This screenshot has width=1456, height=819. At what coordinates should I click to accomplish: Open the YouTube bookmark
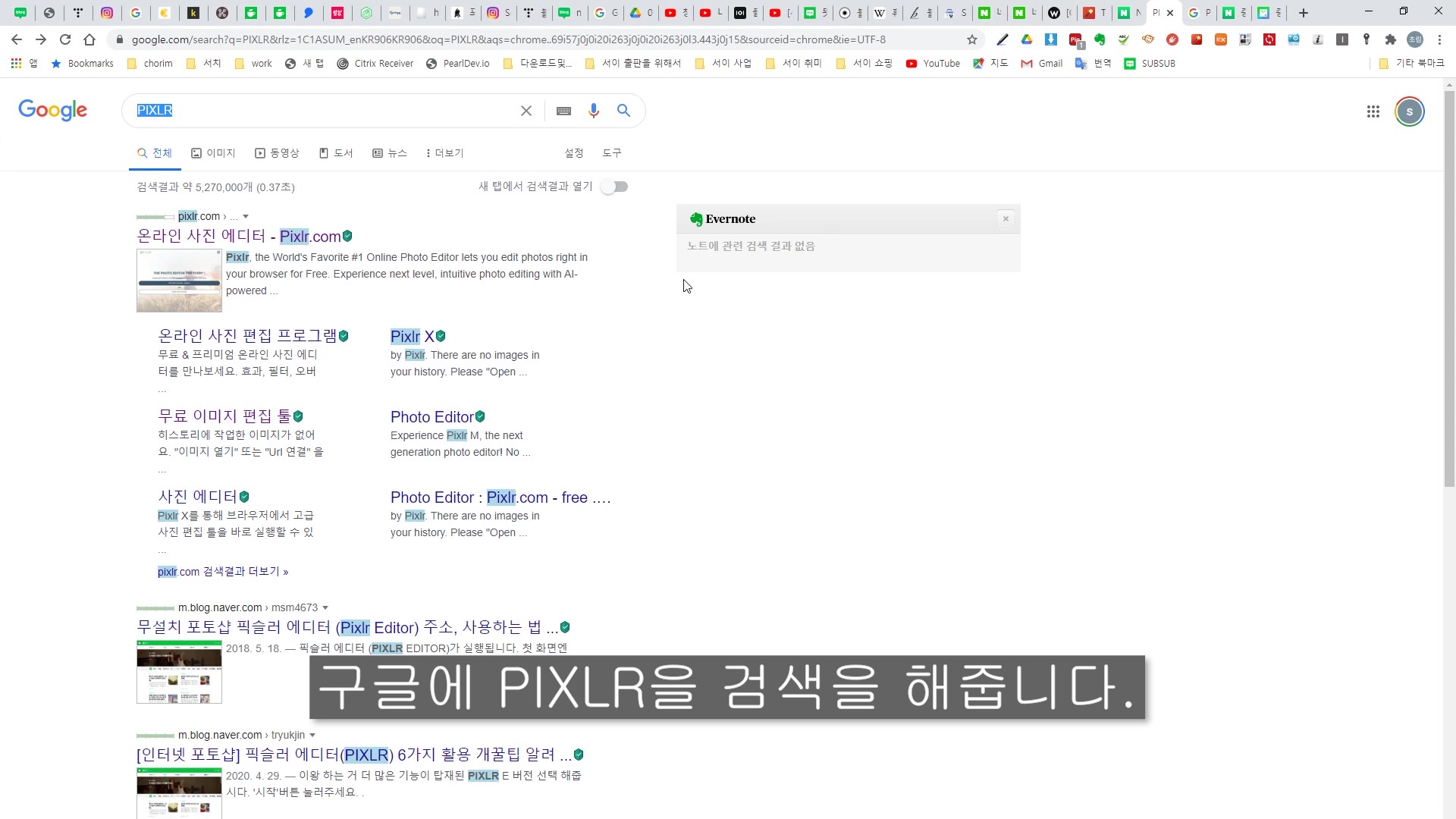click(x=933, y=64)
